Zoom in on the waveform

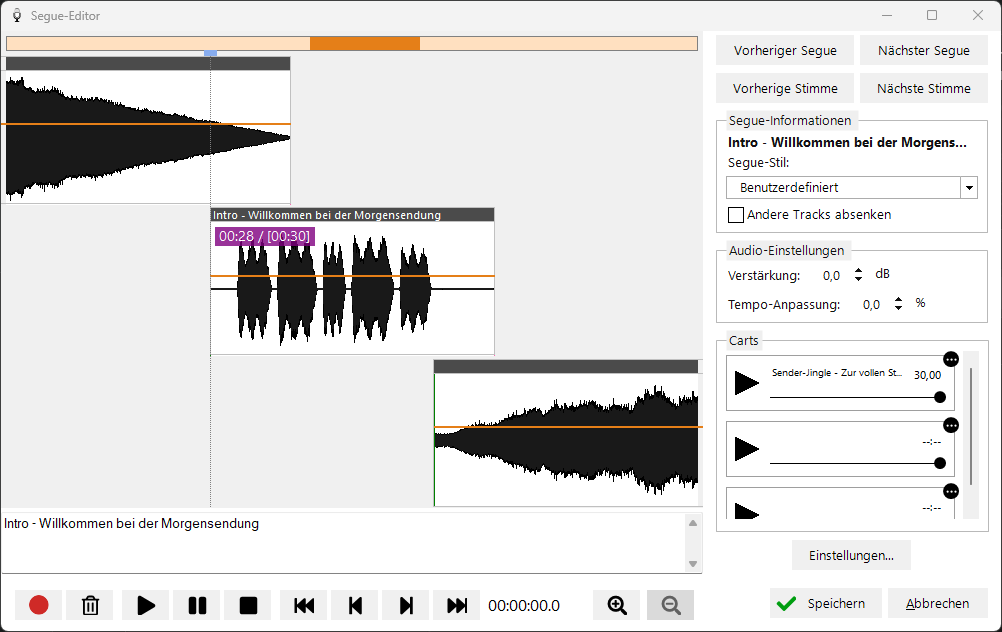tap(617, 605)
